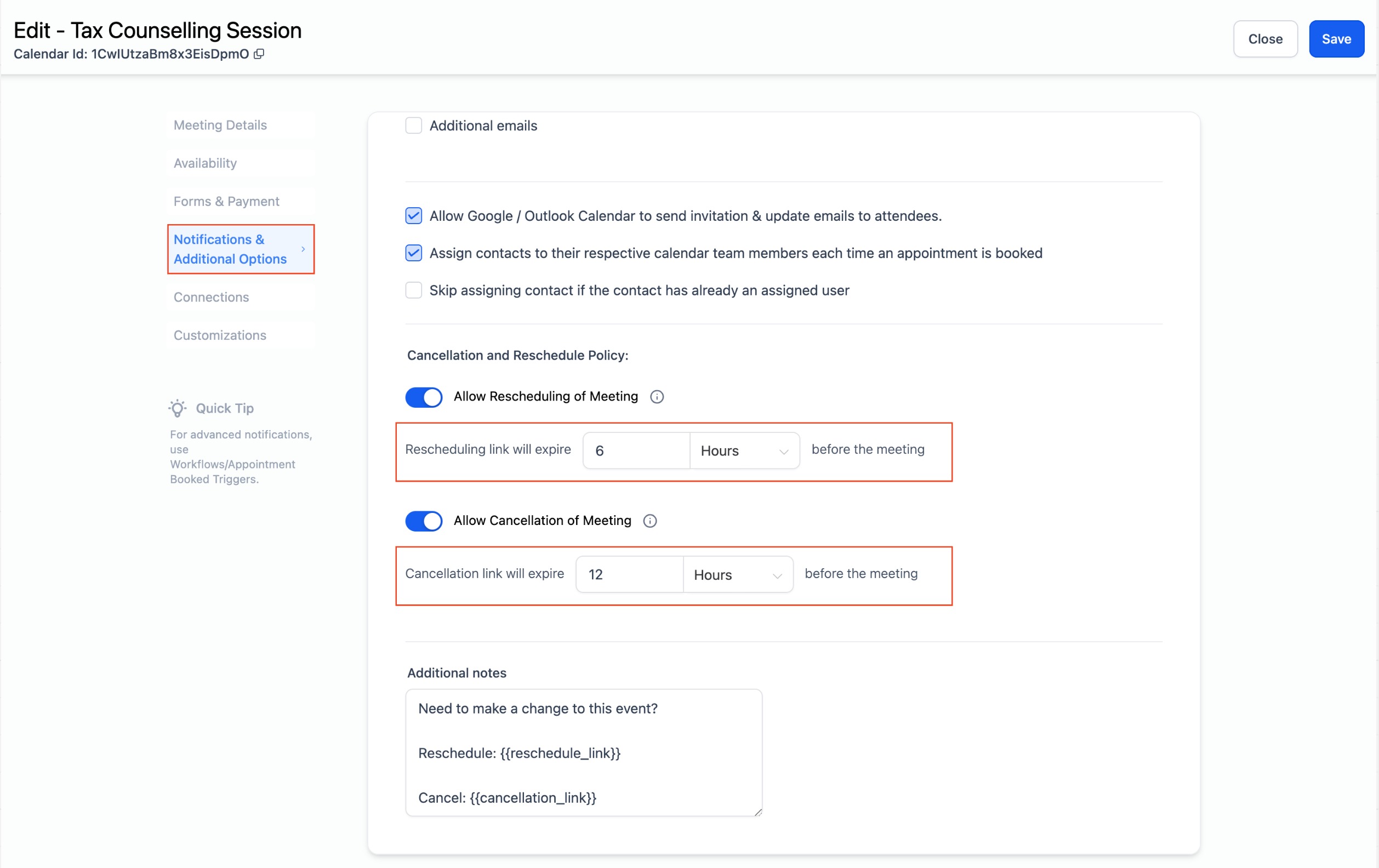Open the Customizations section
1379x868 pixels.
220,335
